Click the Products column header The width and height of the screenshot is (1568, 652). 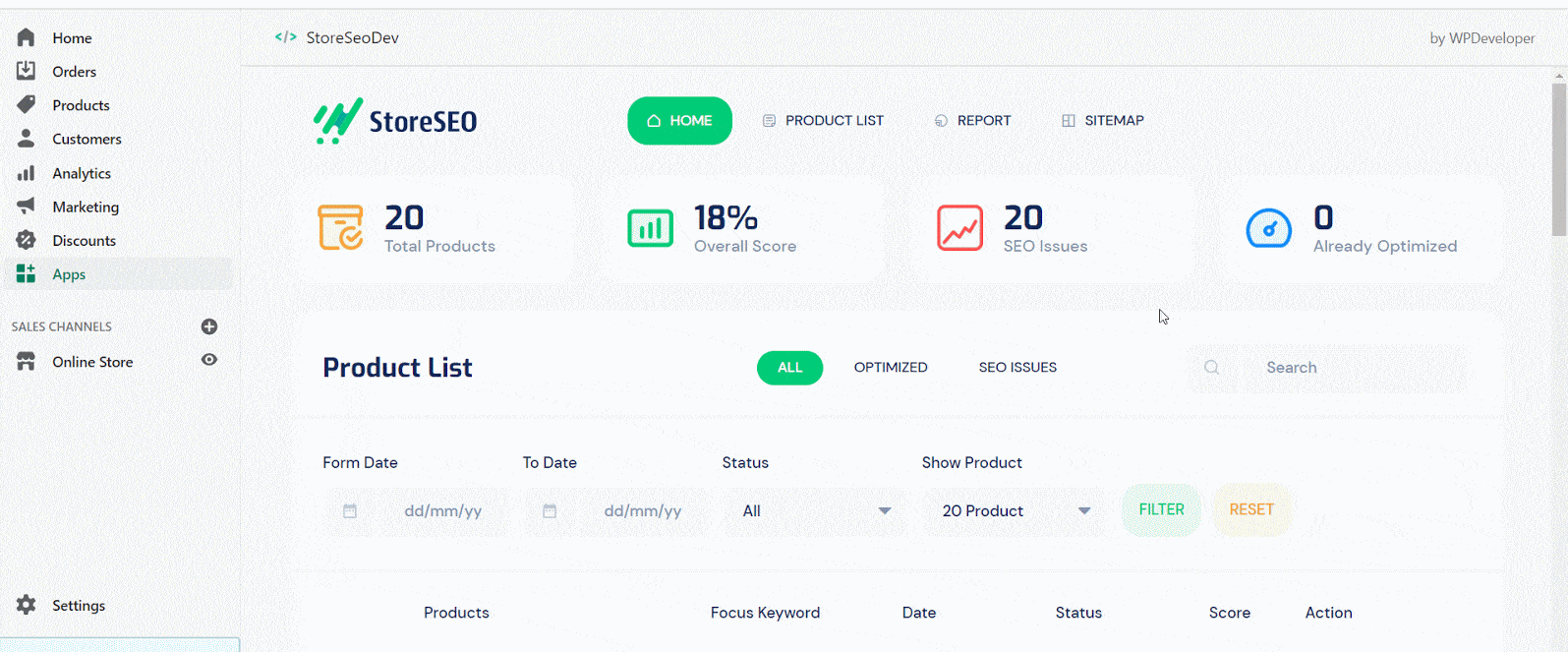(x=456, y=612)
